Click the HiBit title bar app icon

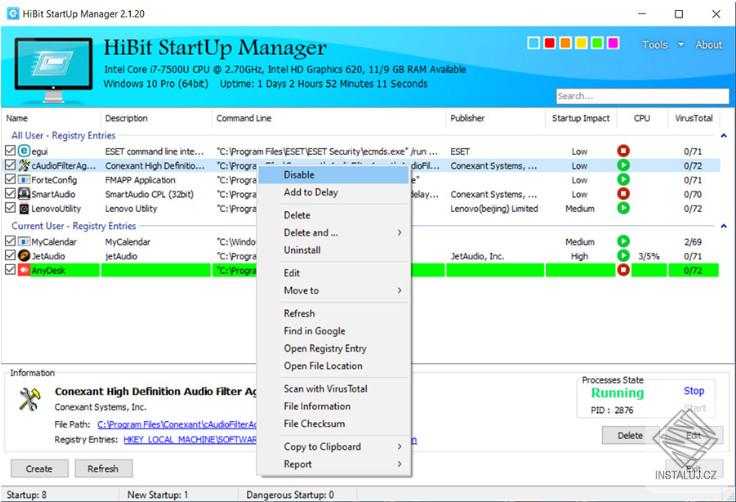coord(13,14)
